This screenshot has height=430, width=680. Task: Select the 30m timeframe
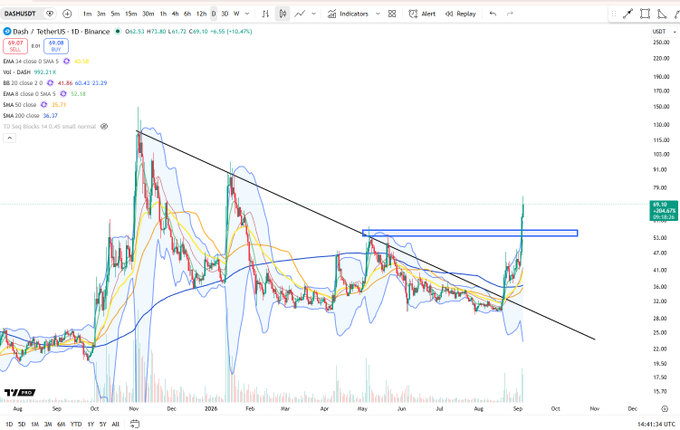click(148, 14)
